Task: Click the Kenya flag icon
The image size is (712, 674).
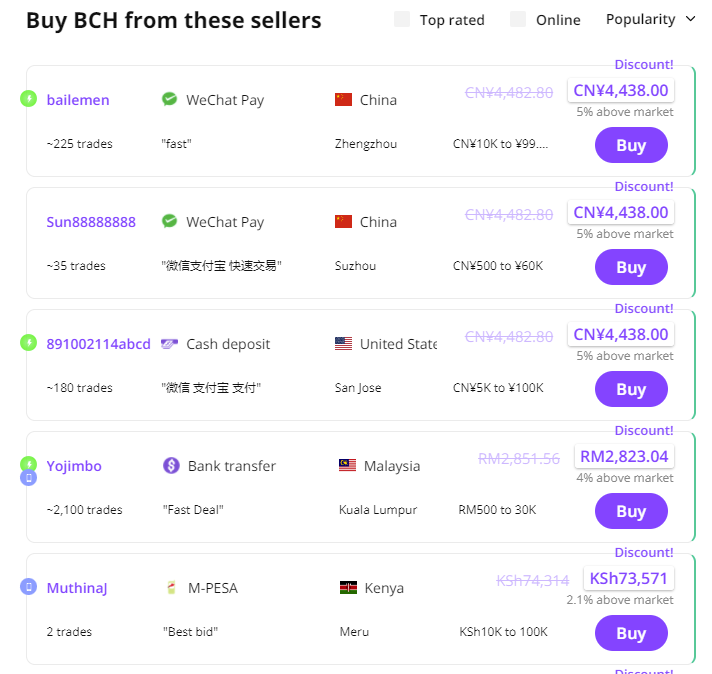Action: (x=348, y=588)
